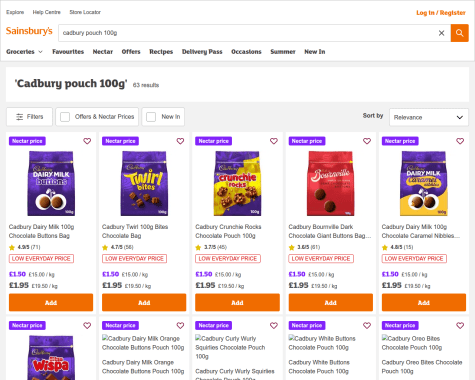The width and height of the screenshot is (475, 380).
Task: Click Nectar price badge on Dairy Milk Buttons
Action: (27, 141)
